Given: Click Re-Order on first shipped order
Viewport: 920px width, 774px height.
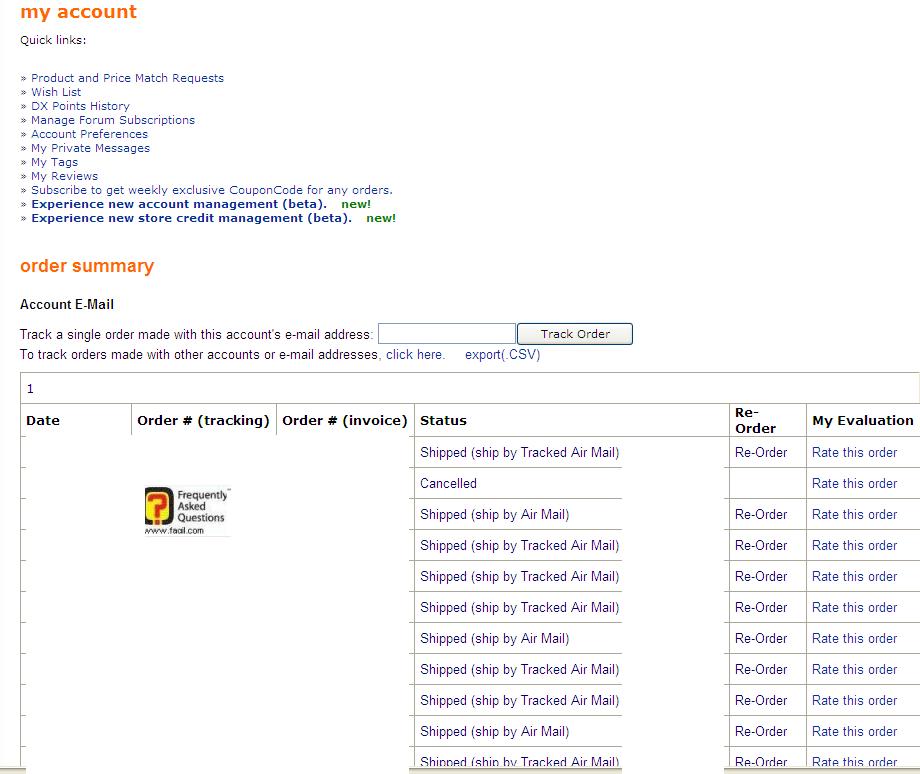Looking at the screenshot, I should (761, 452).
